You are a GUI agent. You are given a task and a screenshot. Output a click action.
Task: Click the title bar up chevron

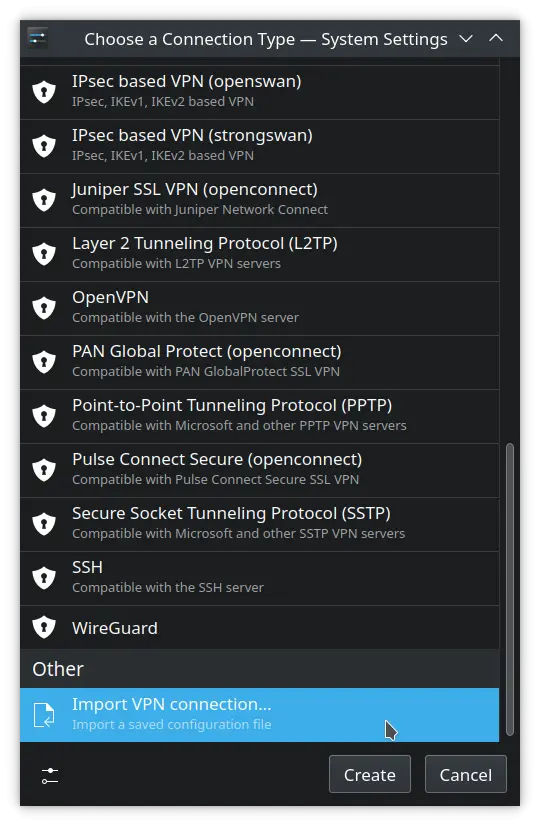[x=496, y=38]
